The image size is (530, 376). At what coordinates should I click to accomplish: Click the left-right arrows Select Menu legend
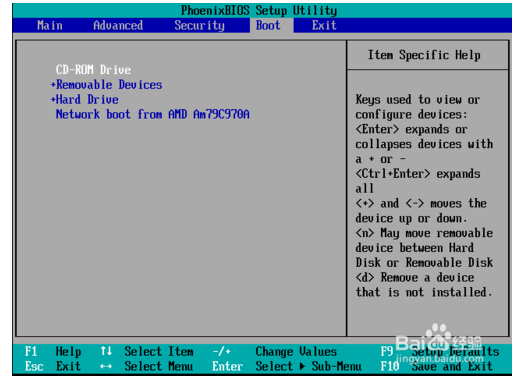[147, 366]
